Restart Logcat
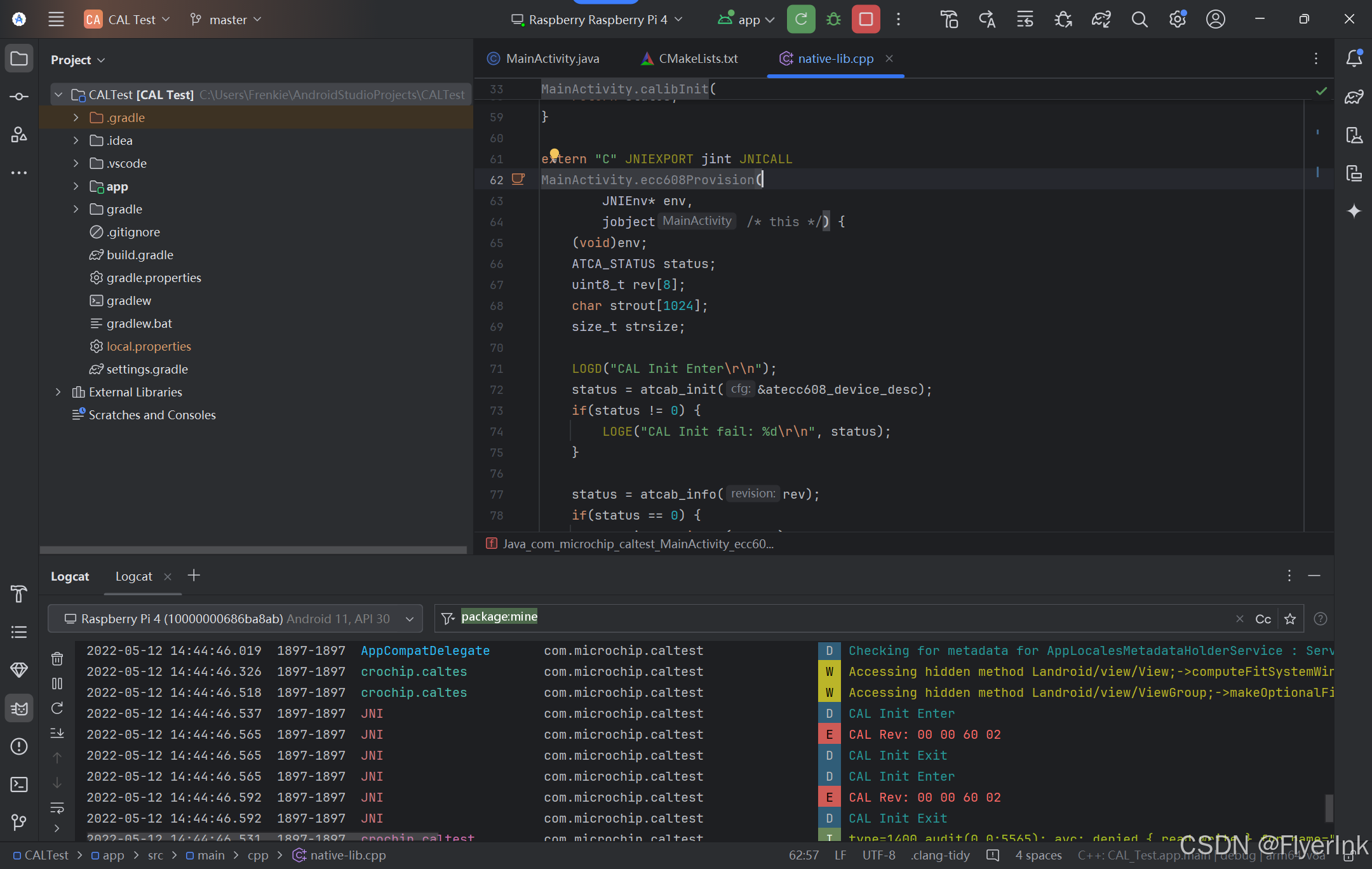 coord(57,708)
